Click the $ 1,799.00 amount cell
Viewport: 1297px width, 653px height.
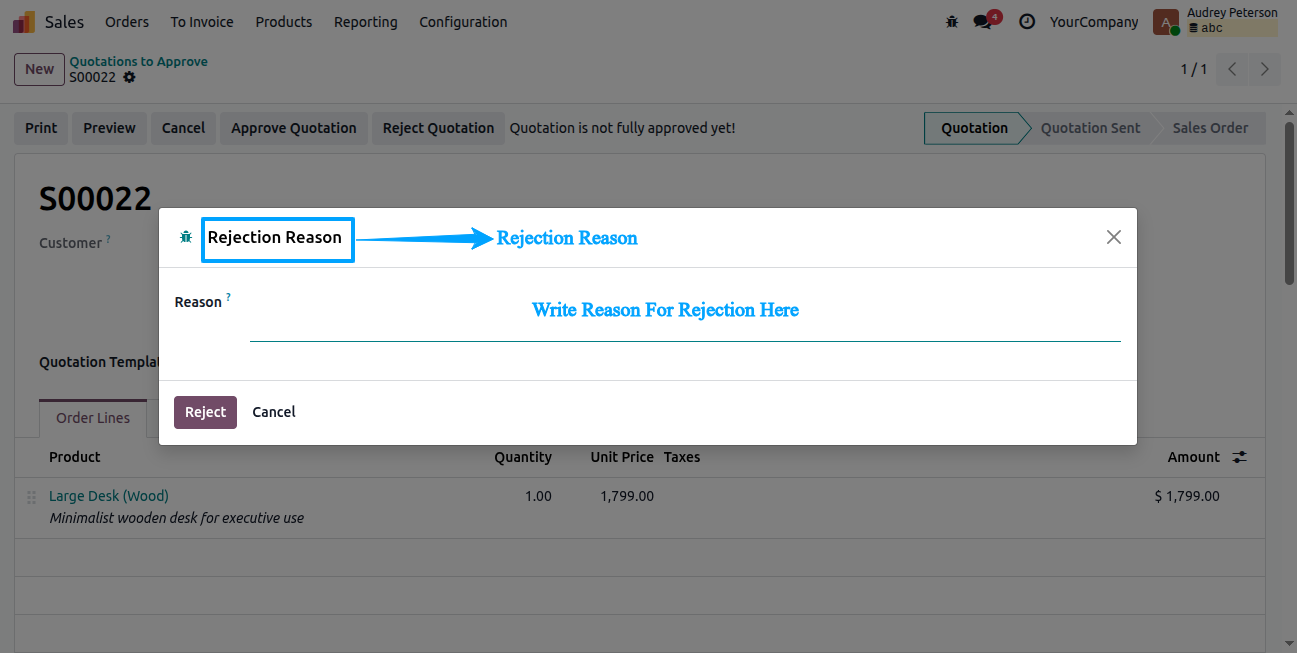pos(1187,496)
